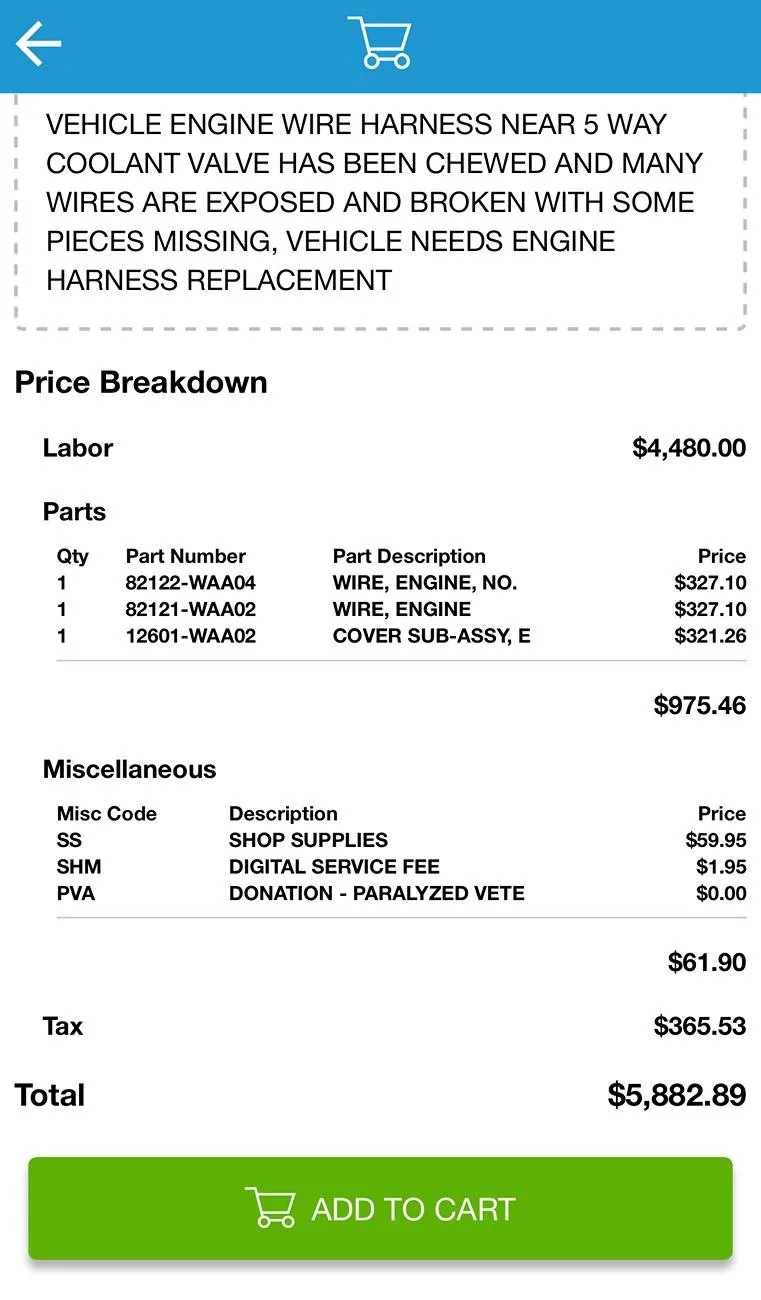This screenshot has width=761, height=1300.
Task: Tap the back arrow icon
Action: pos(38,44)
